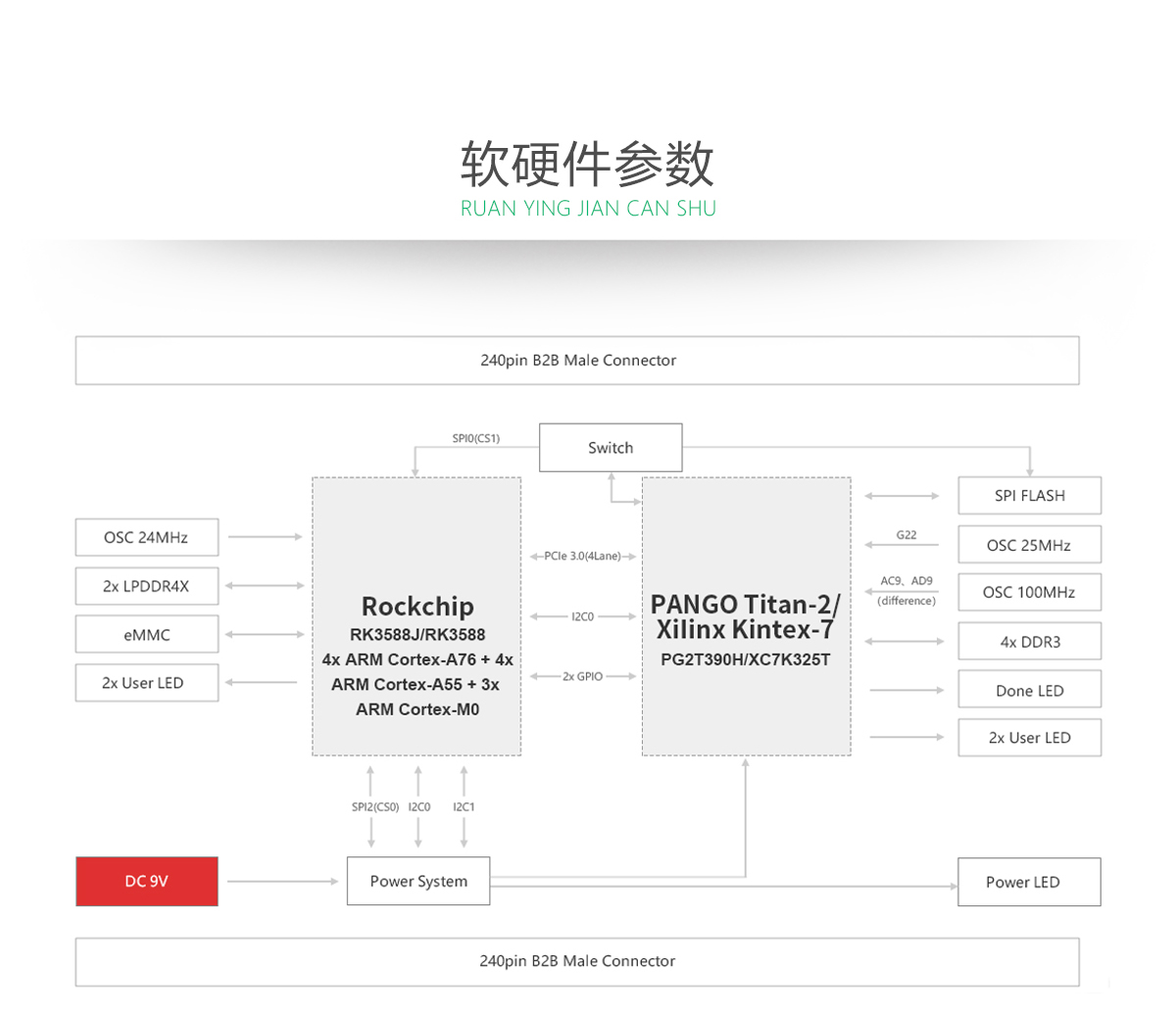Select the Done LED box
Screen dimensions: 1176x1020
tap(1029, 690)
